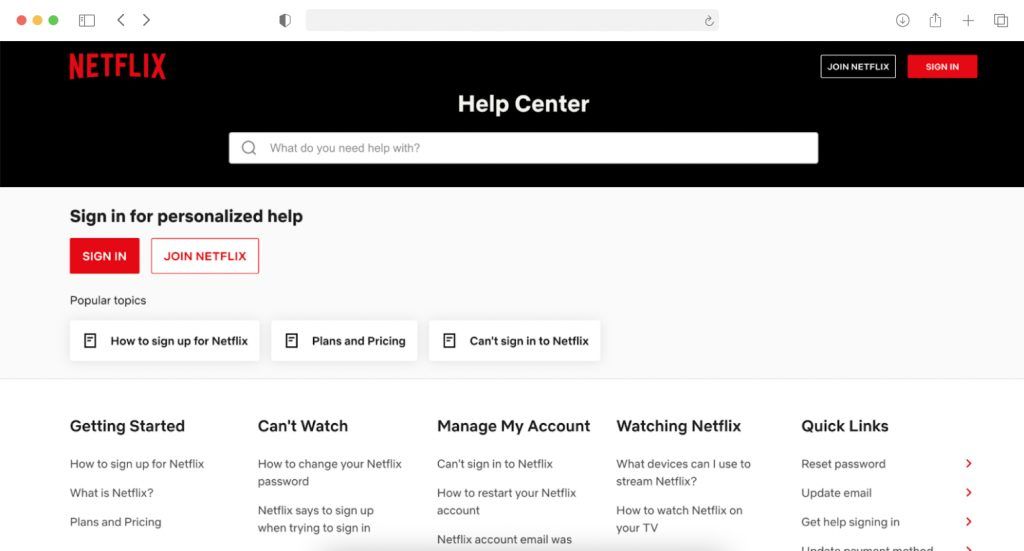The width and height of the screenshot is (1024, 551).
Task: Open How to sign up link under Getting Started
Action: 136,464
